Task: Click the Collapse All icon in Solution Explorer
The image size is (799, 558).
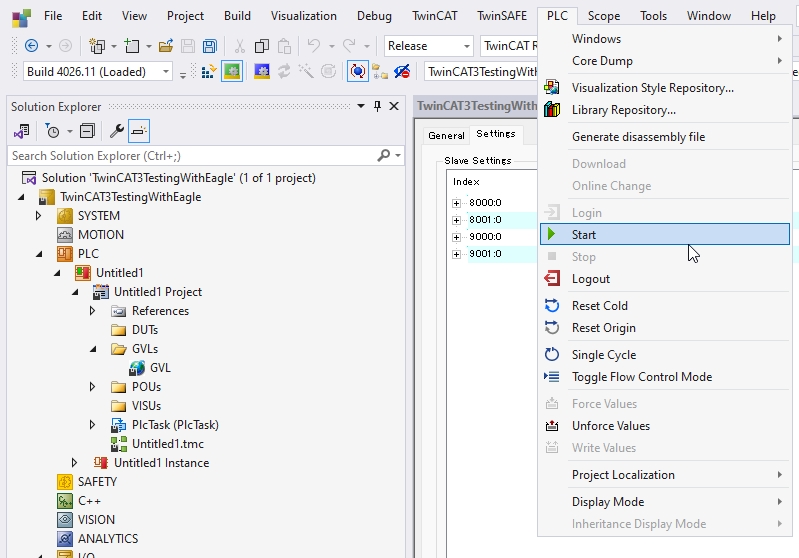Action: [87, 131]
